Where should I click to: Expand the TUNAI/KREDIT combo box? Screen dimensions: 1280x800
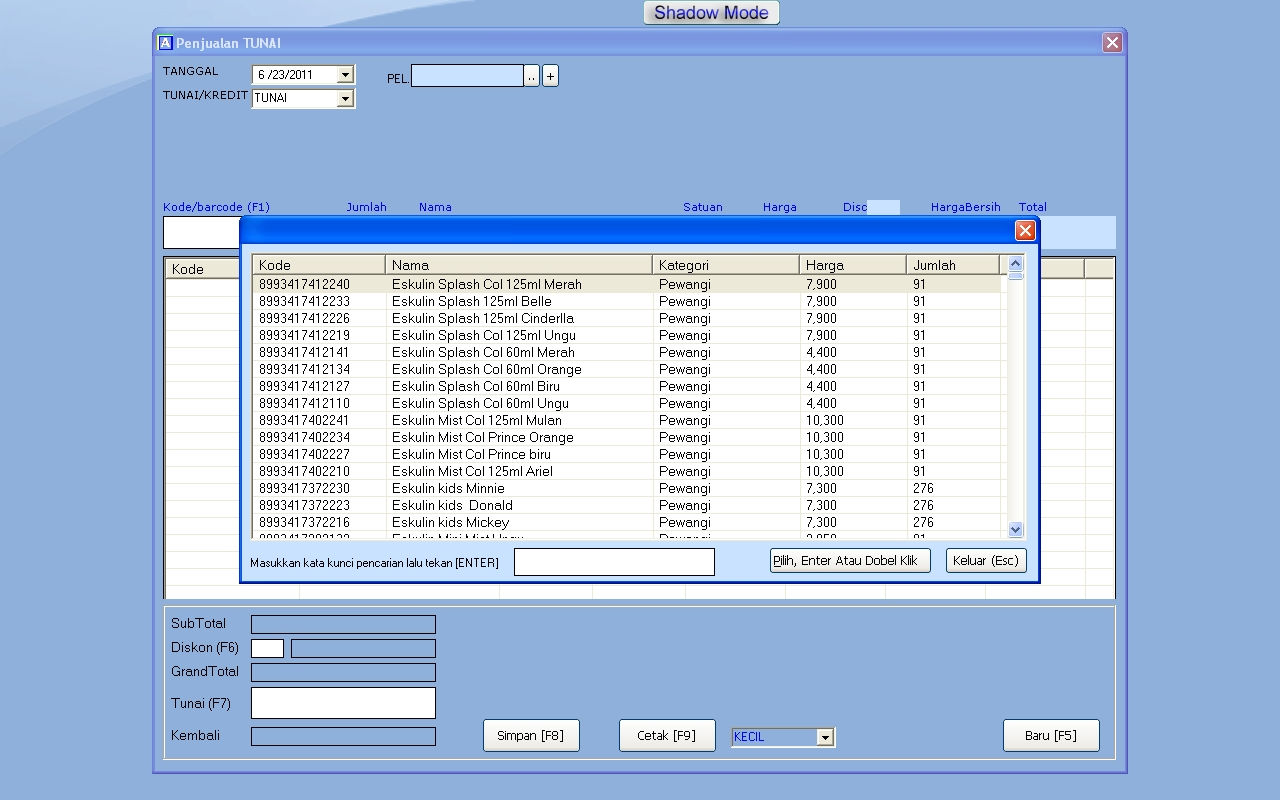[345, 98]
